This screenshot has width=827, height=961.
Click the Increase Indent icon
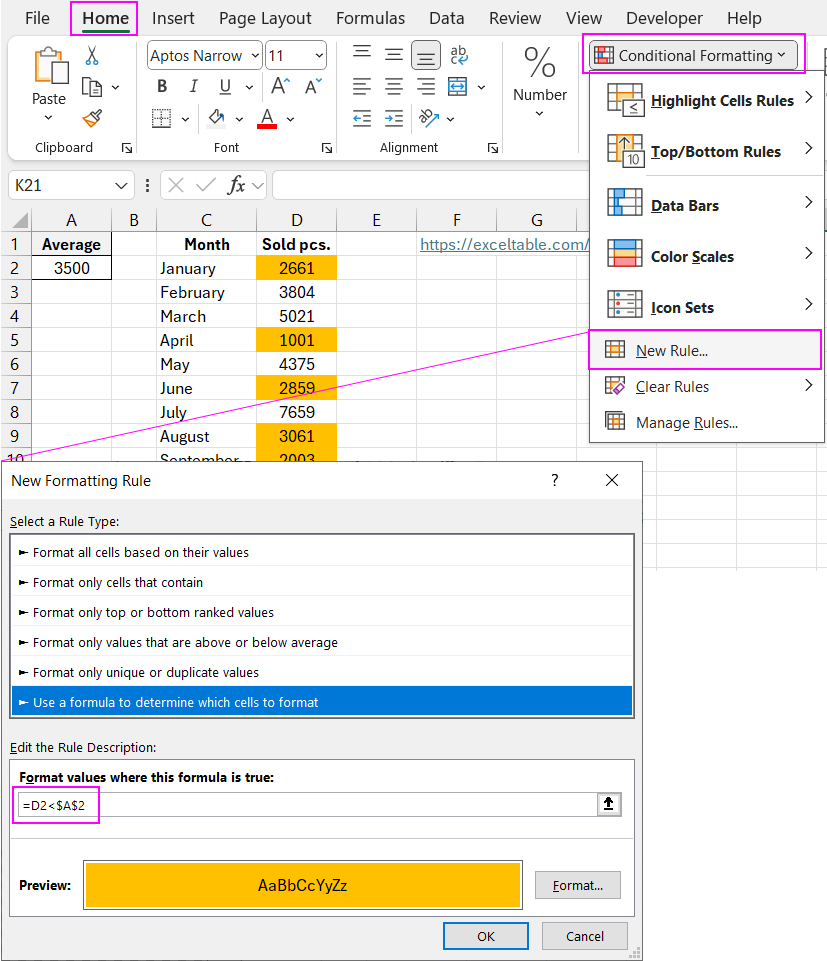tap(394, 119)
